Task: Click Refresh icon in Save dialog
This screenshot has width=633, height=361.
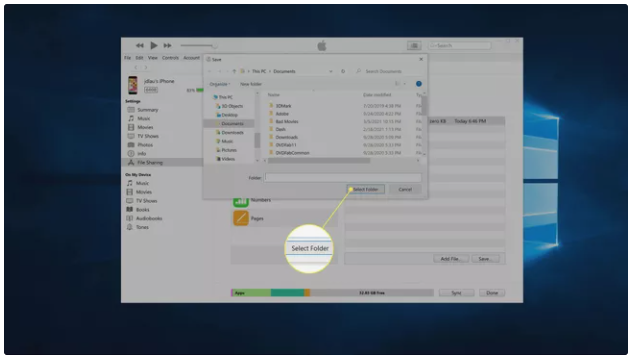Action: pyautogui.click(x=343, y=71)
